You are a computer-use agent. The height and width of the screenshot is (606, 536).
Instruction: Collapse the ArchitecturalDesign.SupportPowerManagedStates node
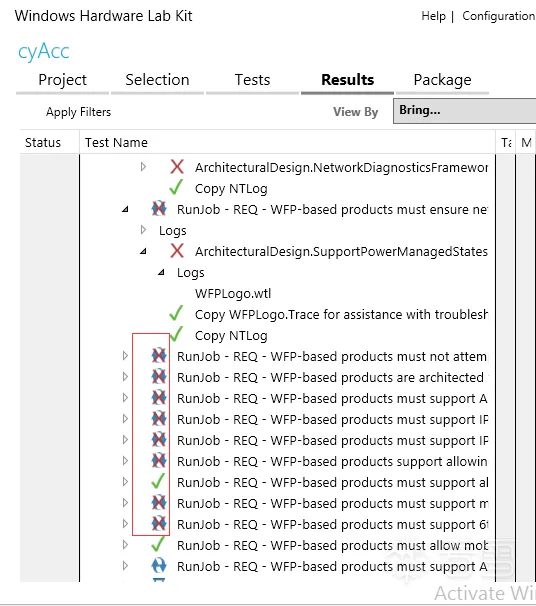coord(143,251)
